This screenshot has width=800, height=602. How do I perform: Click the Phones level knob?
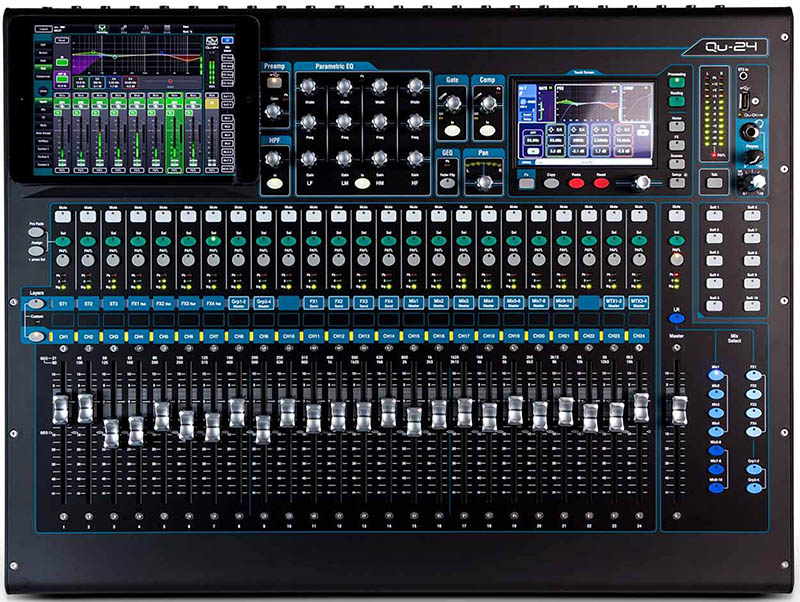[755, 157]
